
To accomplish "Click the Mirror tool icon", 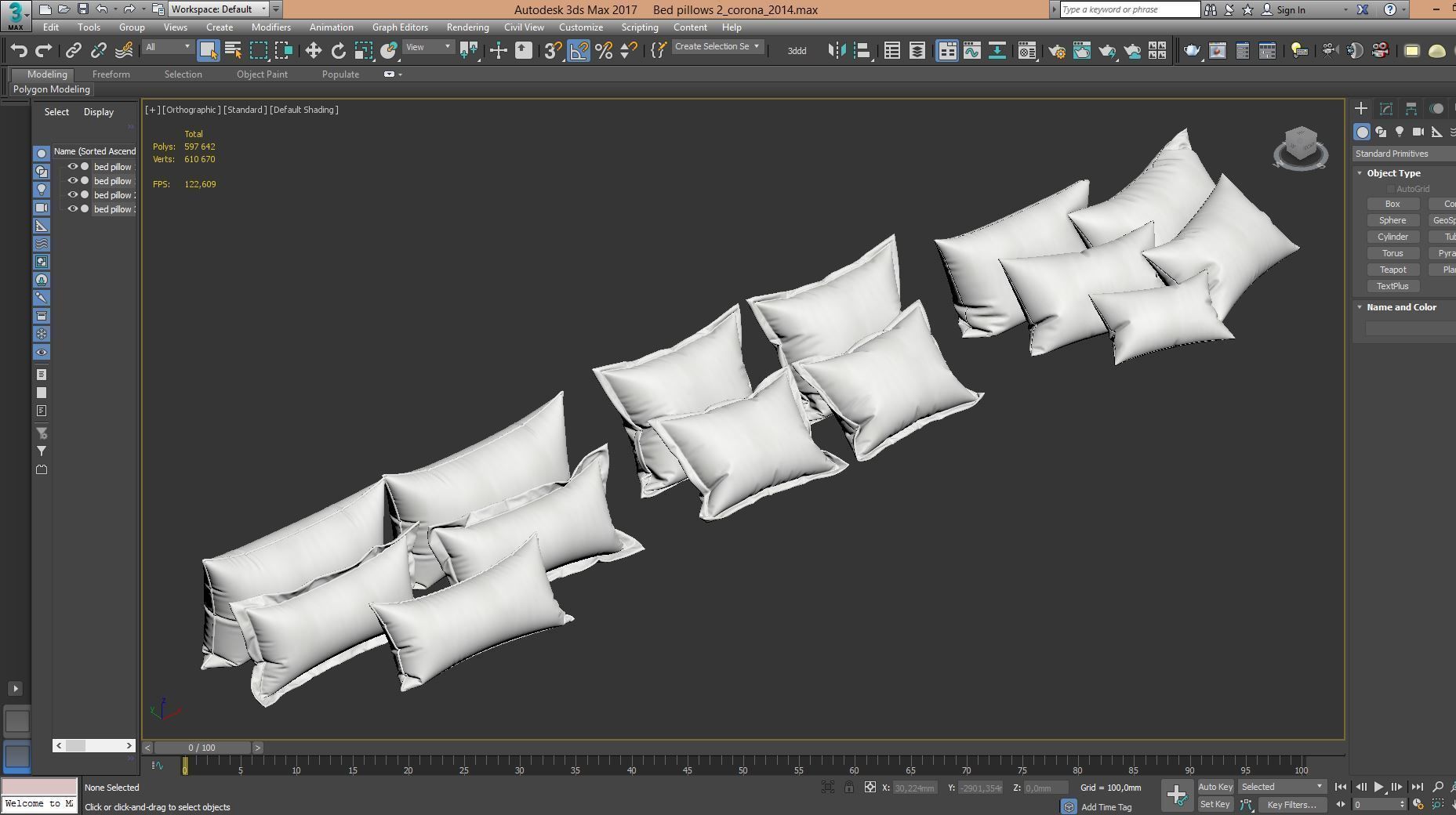I will (837, 51).
